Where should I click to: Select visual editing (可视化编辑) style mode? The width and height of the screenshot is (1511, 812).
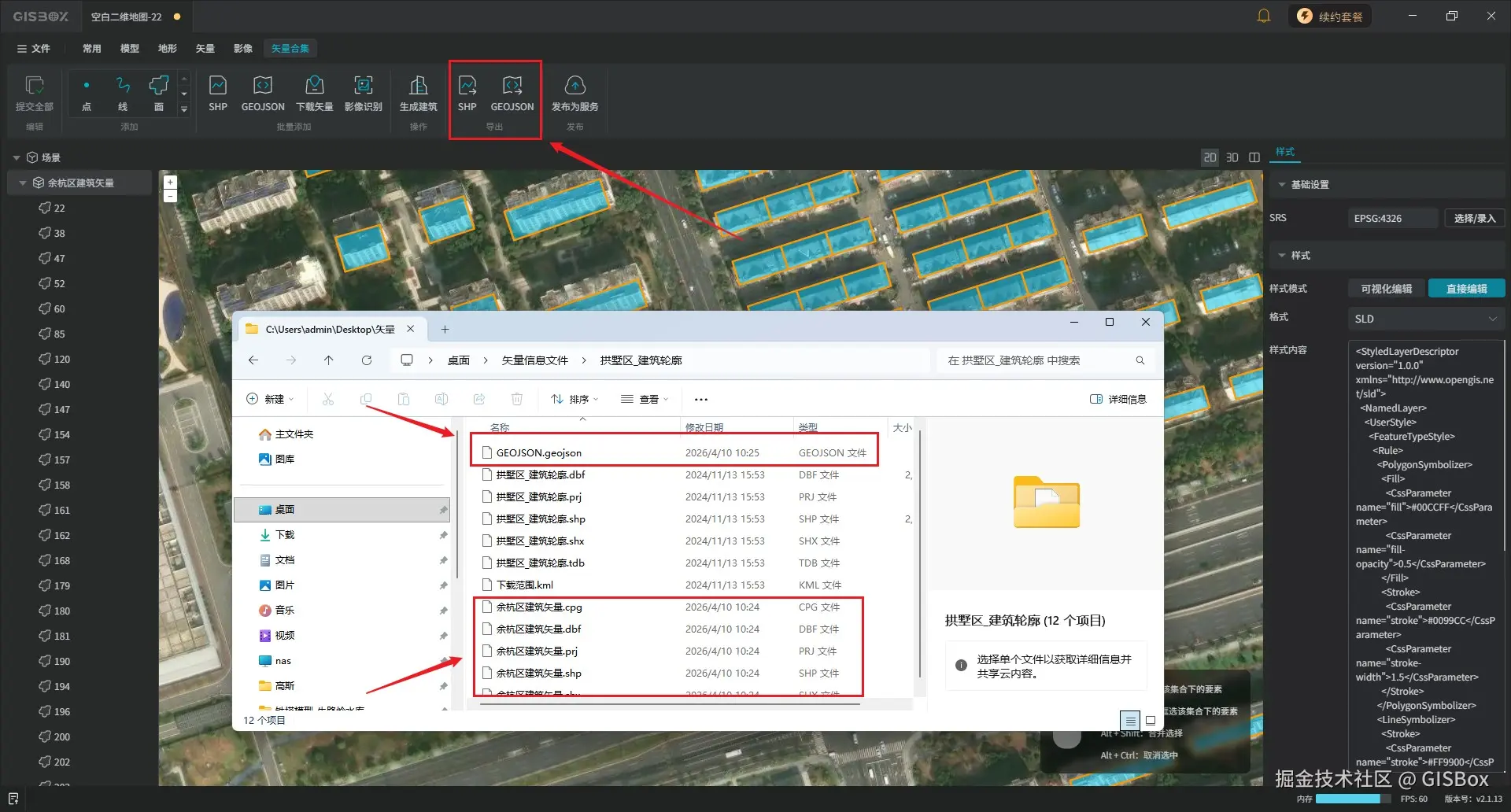tap(1387, 289)
